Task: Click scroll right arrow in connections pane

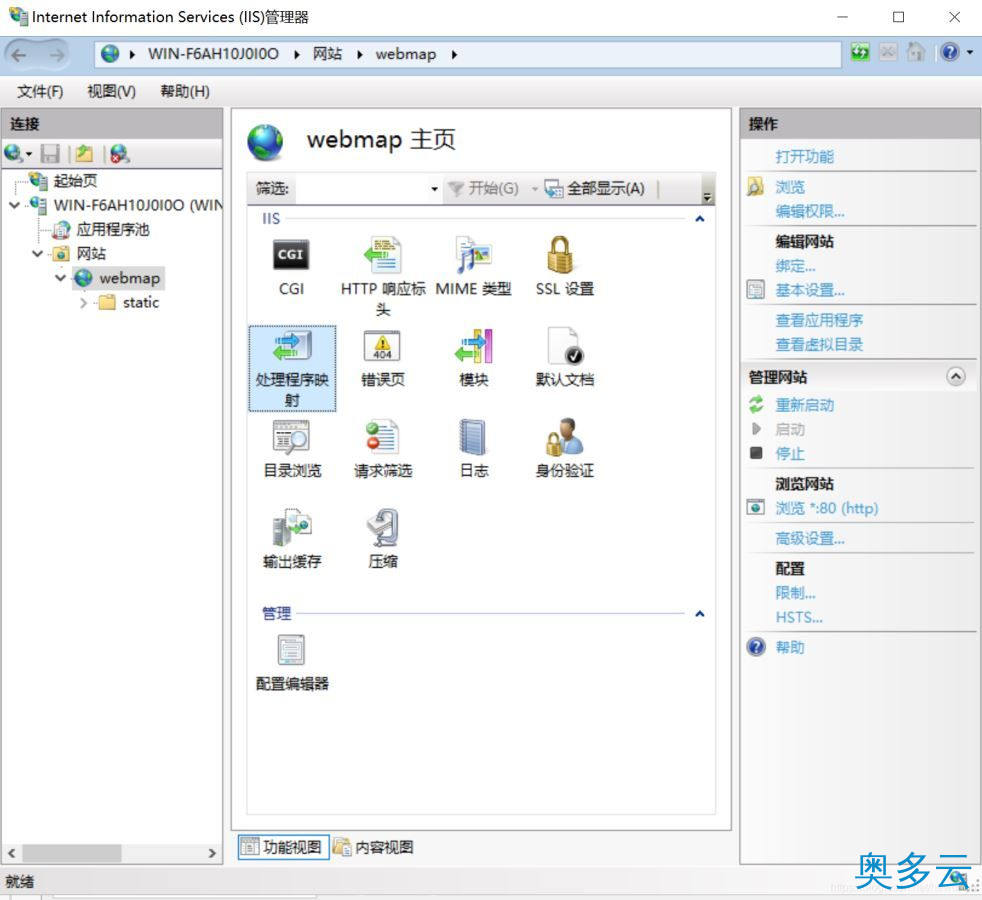Action: 212,852
